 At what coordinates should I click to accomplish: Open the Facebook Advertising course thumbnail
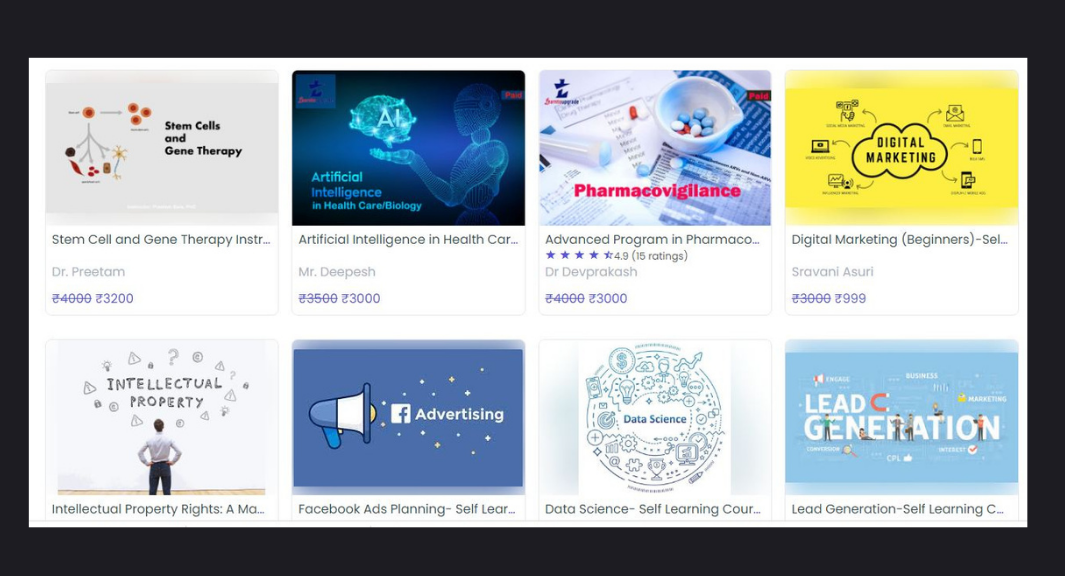tap(408, 417)
